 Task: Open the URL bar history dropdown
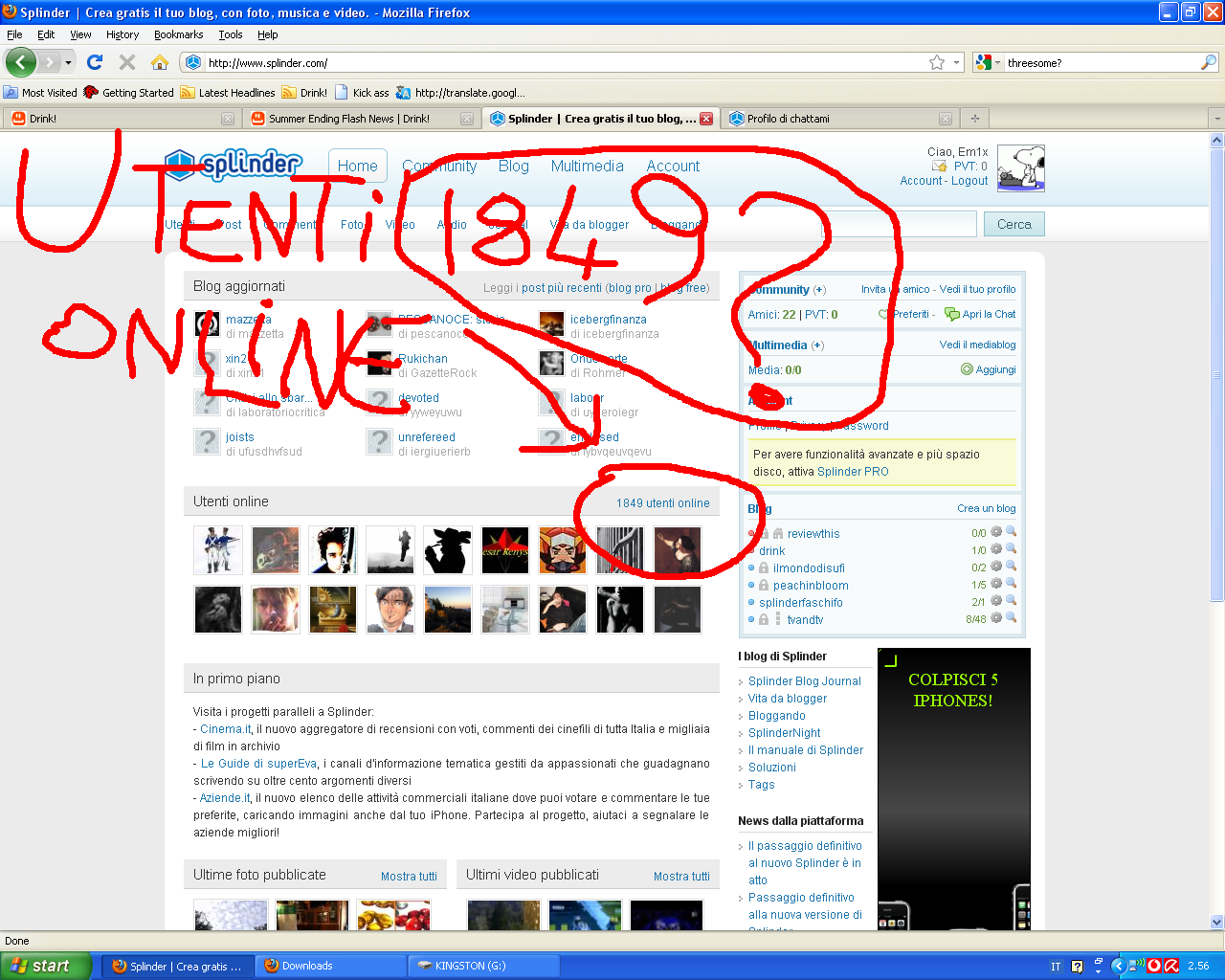coord(957,62)
